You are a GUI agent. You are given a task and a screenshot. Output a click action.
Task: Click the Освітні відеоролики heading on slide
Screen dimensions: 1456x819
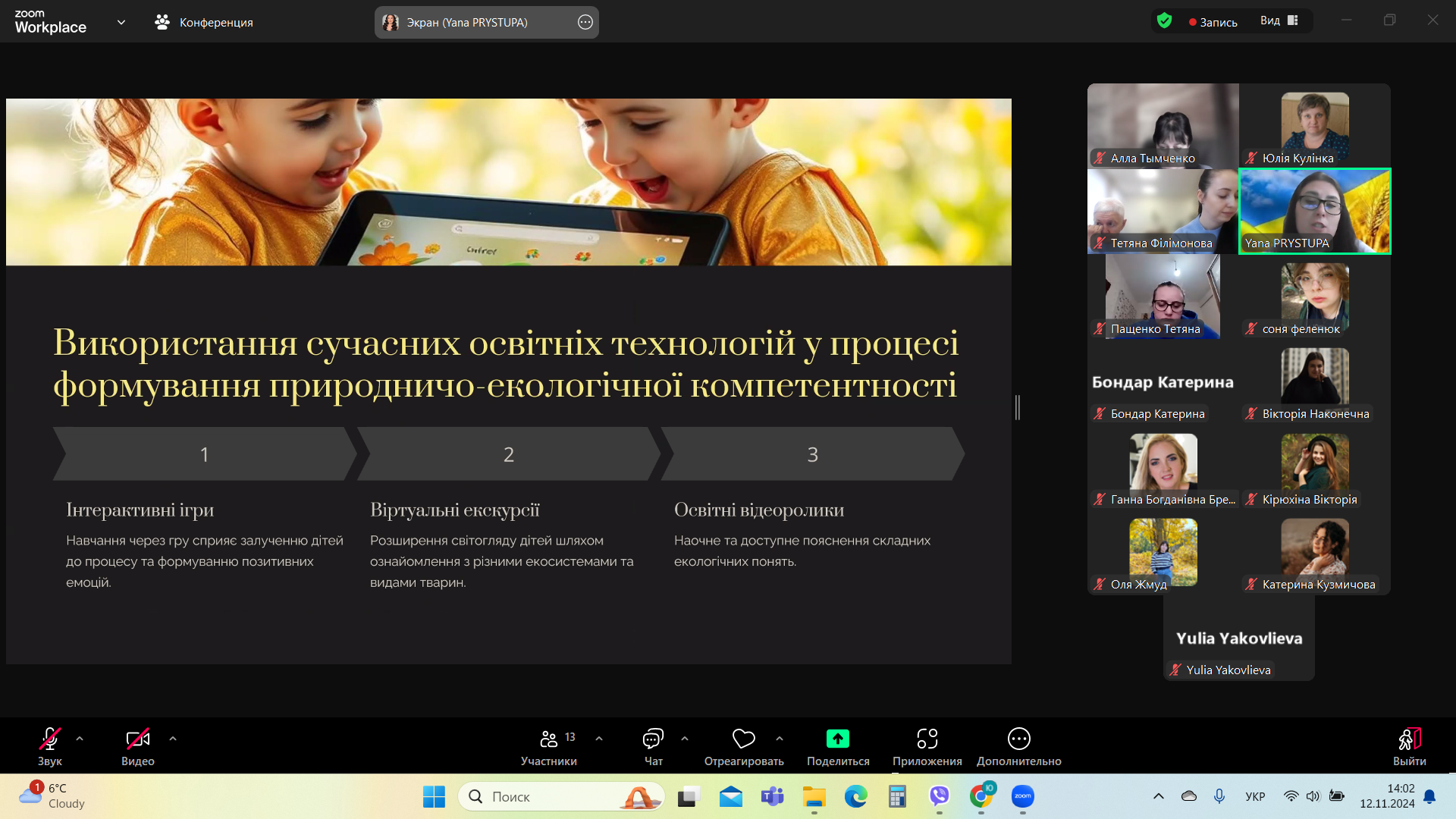(x=759, y=510)
